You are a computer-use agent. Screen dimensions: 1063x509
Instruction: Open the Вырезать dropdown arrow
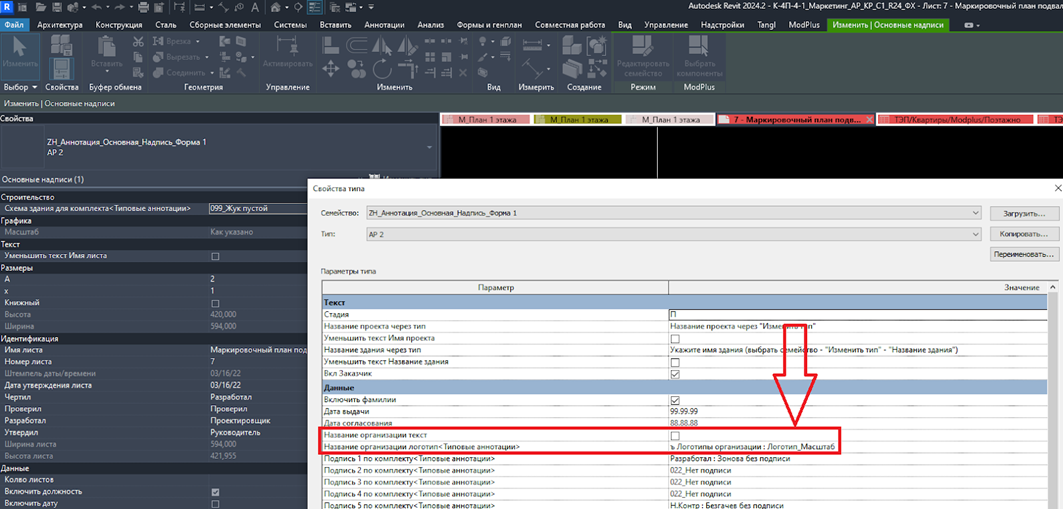point(206,57)
